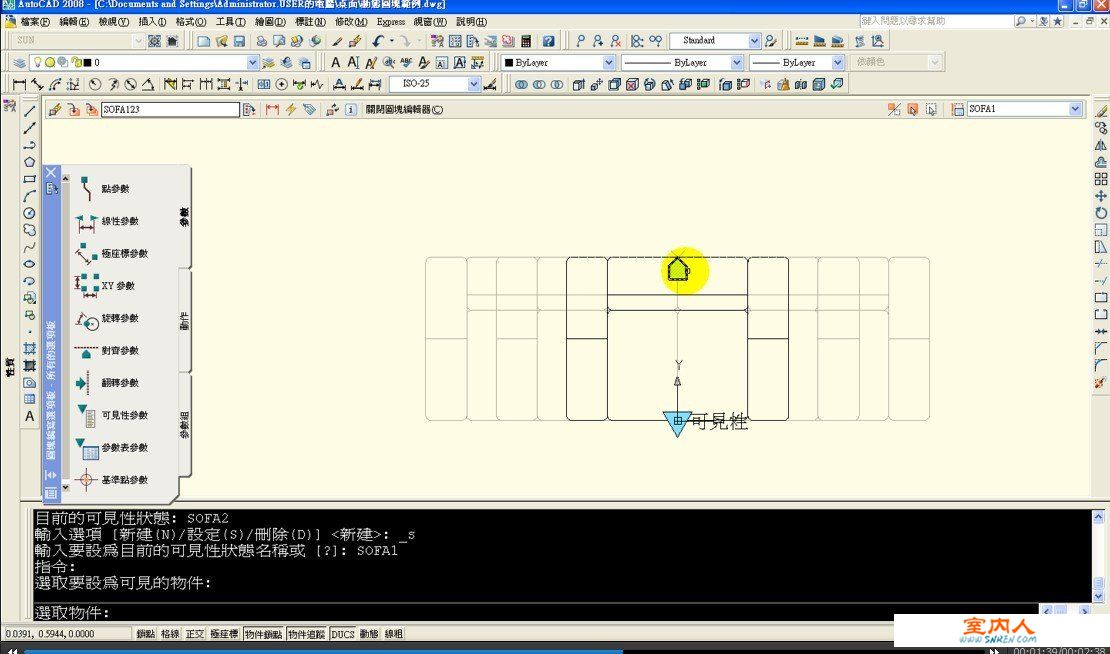Click the Save file icon
The height and width of the screenshot is (654, 1110).
pos(239,41)
